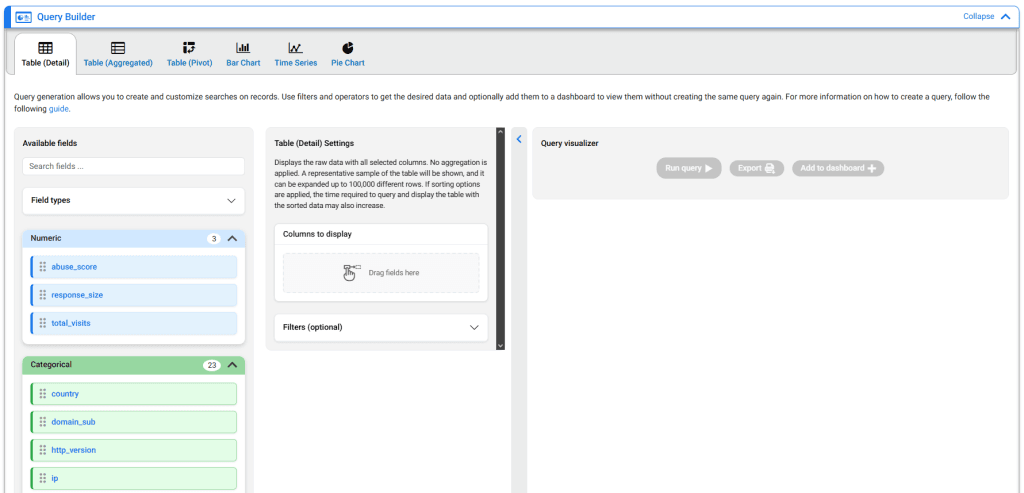Image resolution: width=1024 pixels, height=493 pixels.
Task: Click the Run query button
Action: pyautogui.click(x=689, y=168)
